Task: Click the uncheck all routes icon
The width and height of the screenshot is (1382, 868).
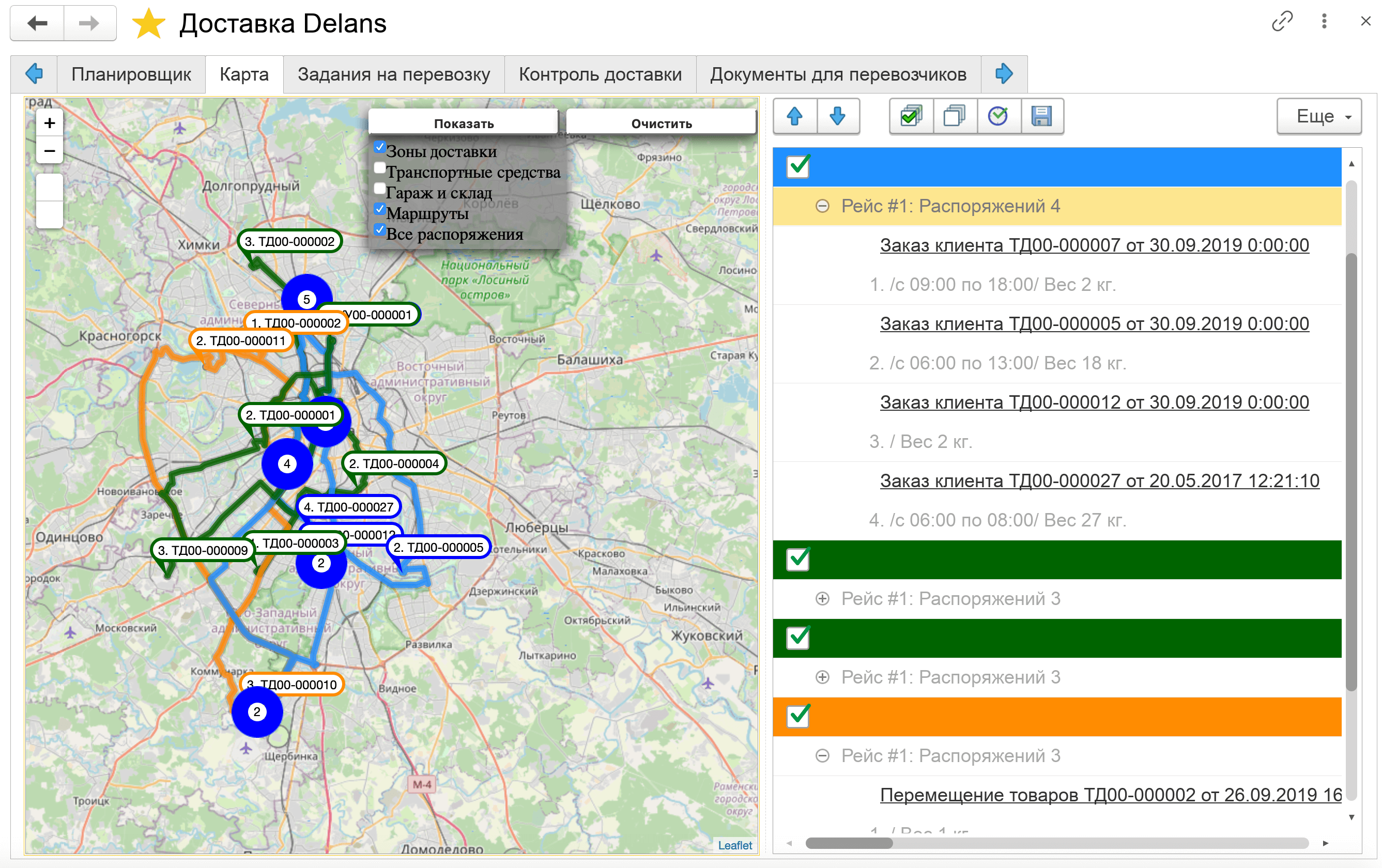Action: click(x=955, y=116)
